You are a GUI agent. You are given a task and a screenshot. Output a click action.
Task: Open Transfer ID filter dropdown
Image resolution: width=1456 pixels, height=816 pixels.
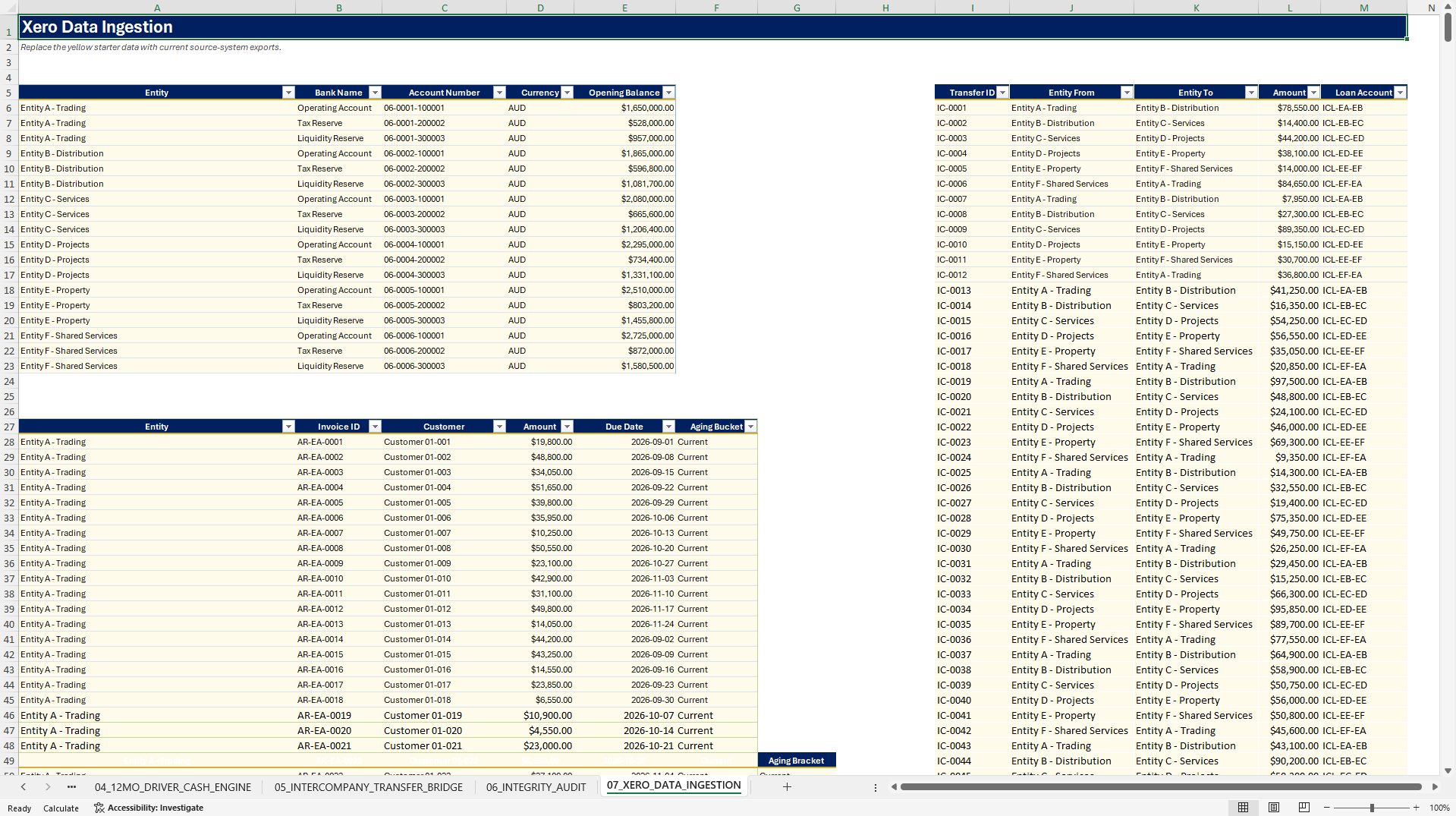1002,93
